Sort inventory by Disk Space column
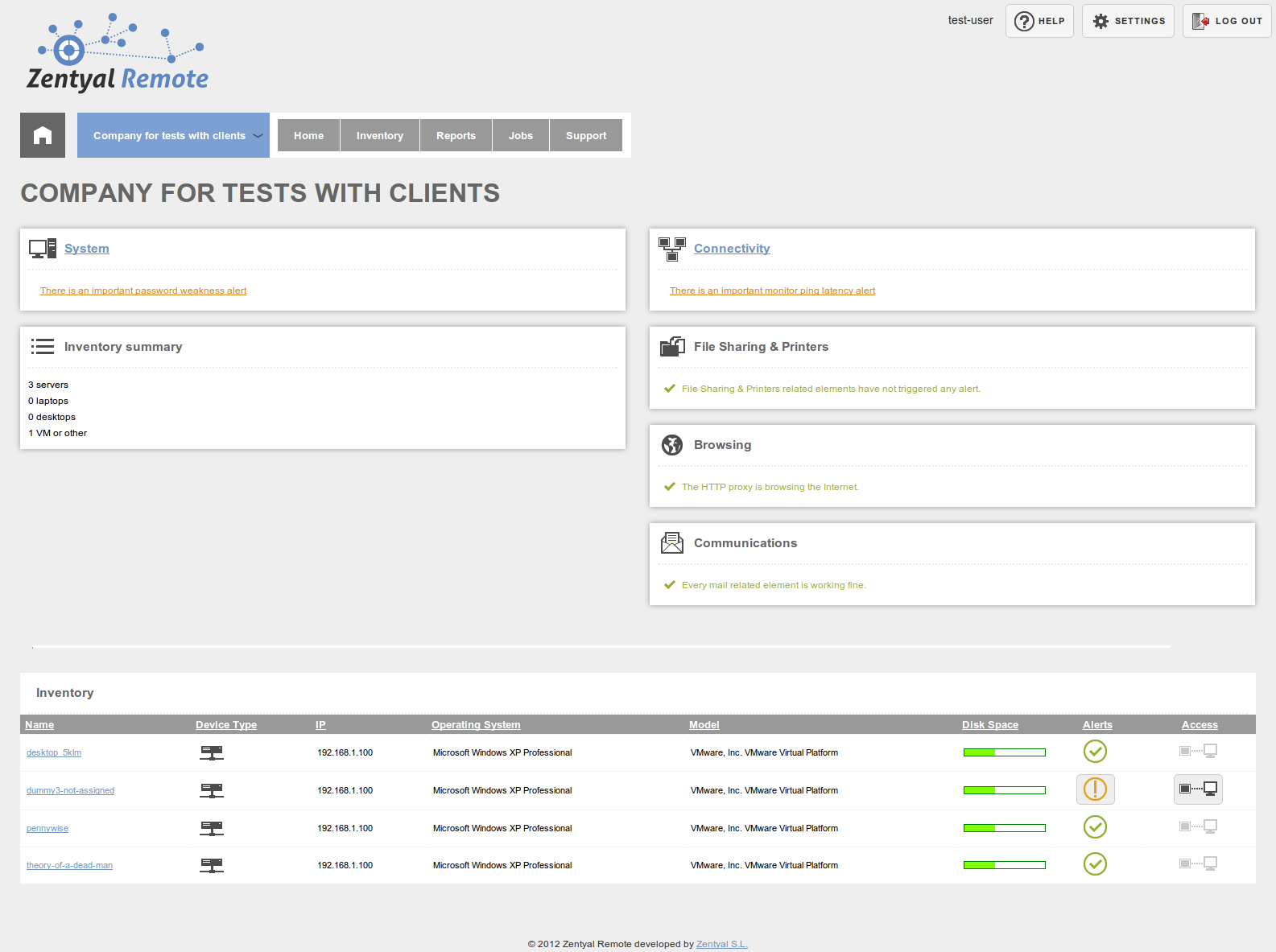 tap(989, 725)
